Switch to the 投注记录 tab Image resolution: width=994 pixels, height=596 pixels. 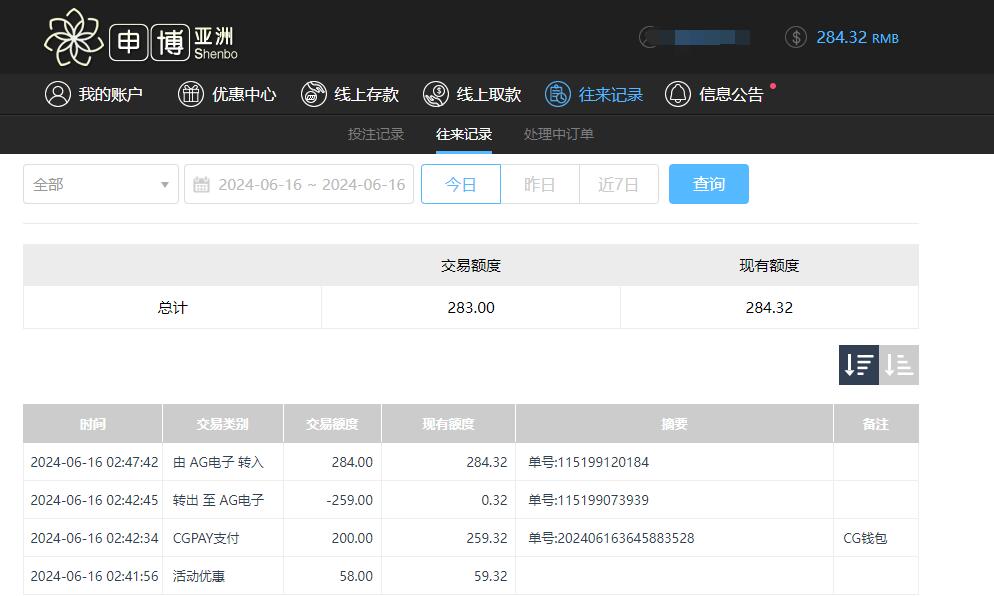[375, 133]
